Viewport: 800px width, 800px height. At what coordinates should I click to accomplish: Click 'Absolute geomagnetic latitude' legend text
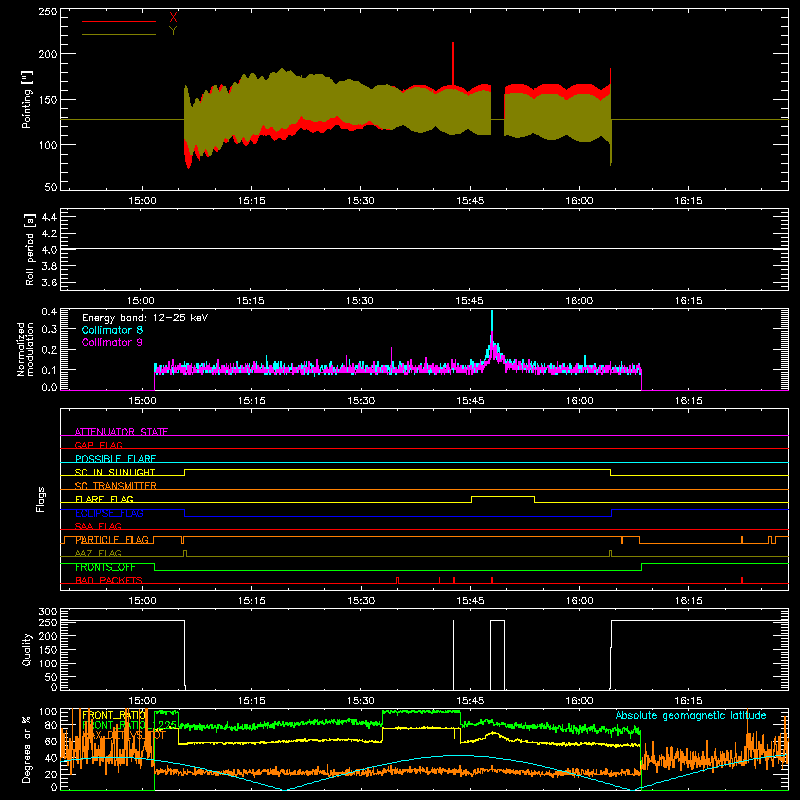pos(691,715)
